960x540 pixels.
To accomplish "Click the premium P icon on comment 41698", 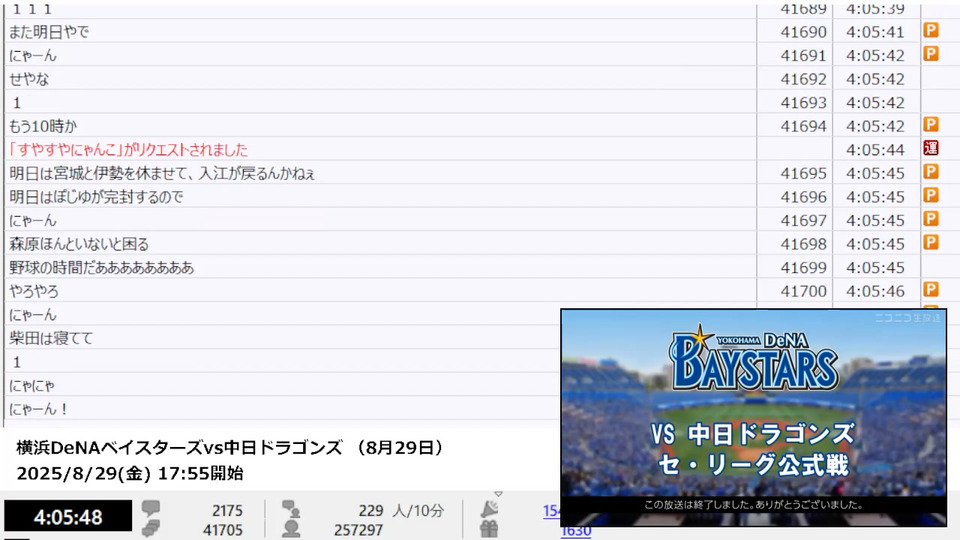I will click(931, 242).
